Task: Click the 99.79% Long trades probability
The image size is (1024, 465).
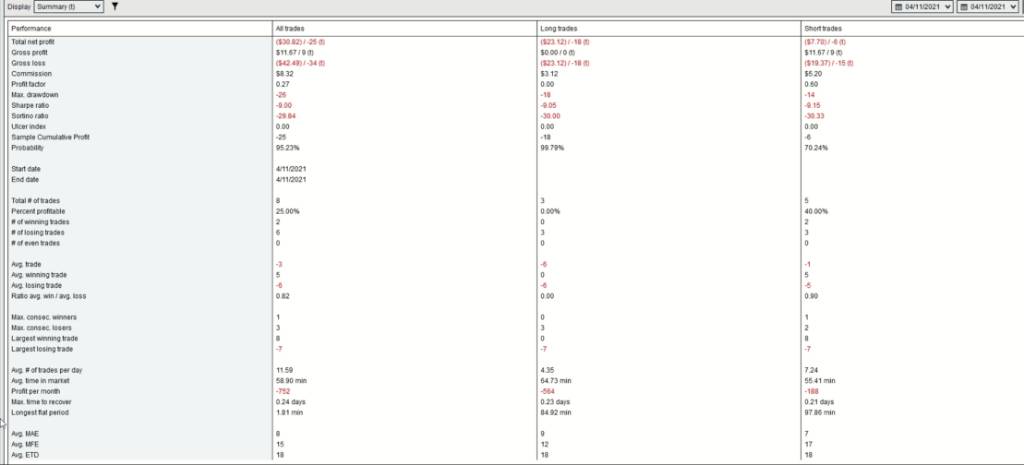Action: [x=551, y=148]
